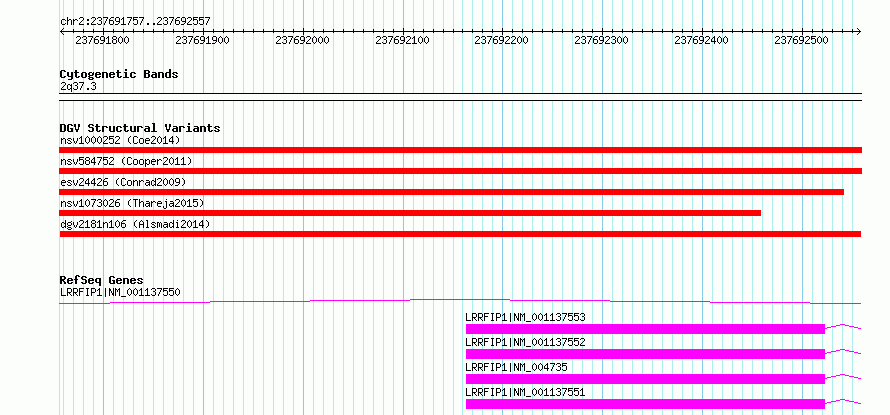The image size is (890, 415).
Task: Click ruler position 237691800
Action: click(102, 40)
